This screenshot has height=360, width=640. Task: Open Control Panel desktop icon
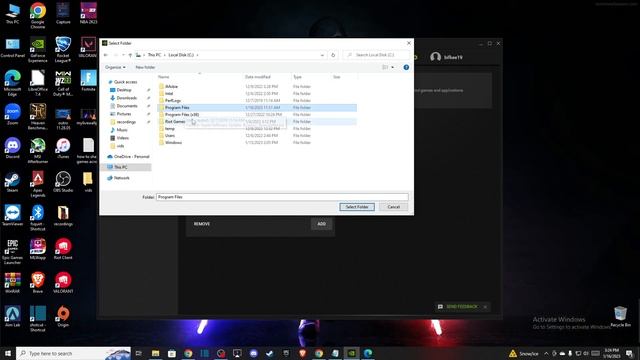coord(12,47)
